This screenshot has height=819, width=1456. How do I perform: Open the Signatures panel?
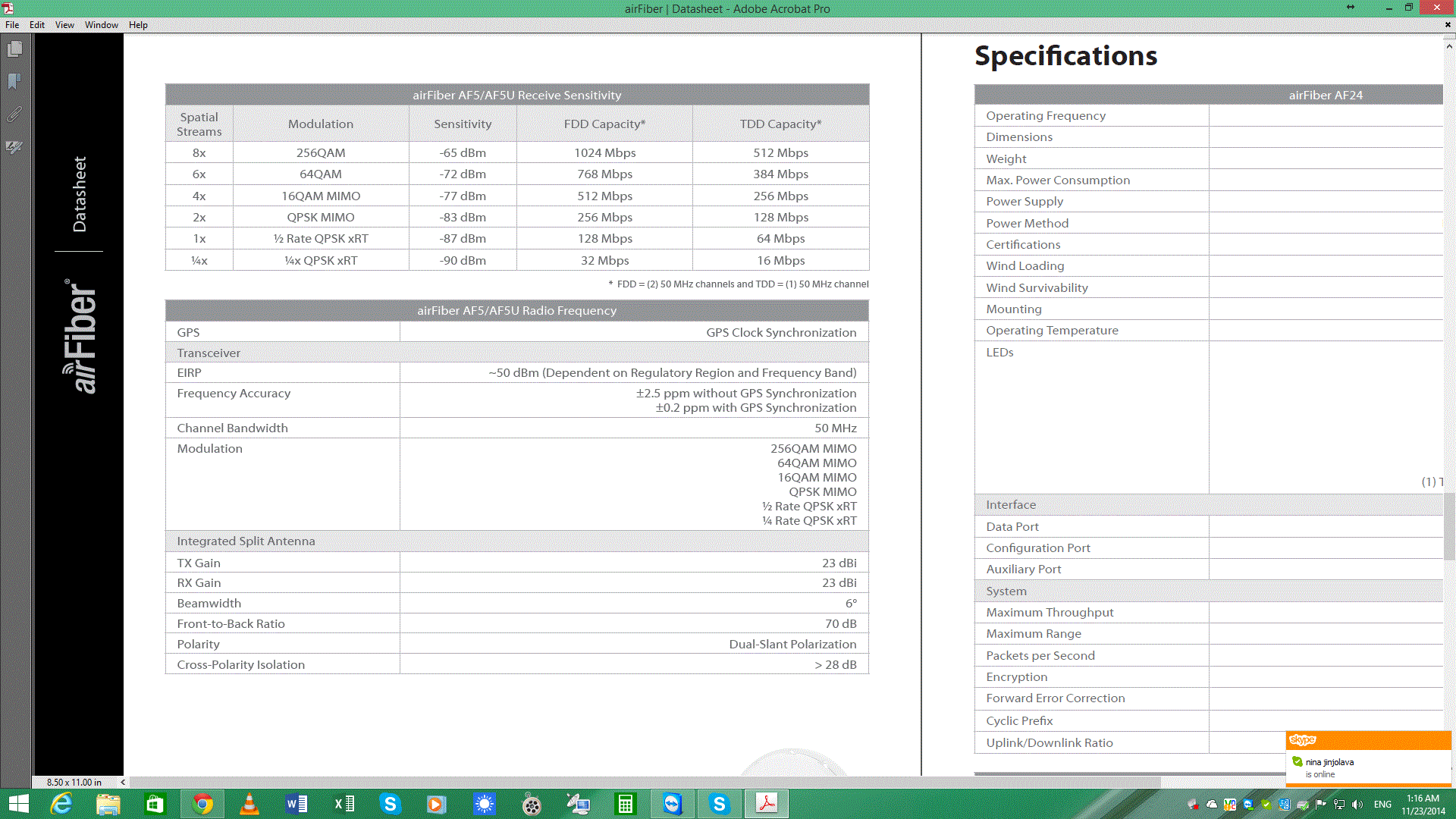pos(14,147)
